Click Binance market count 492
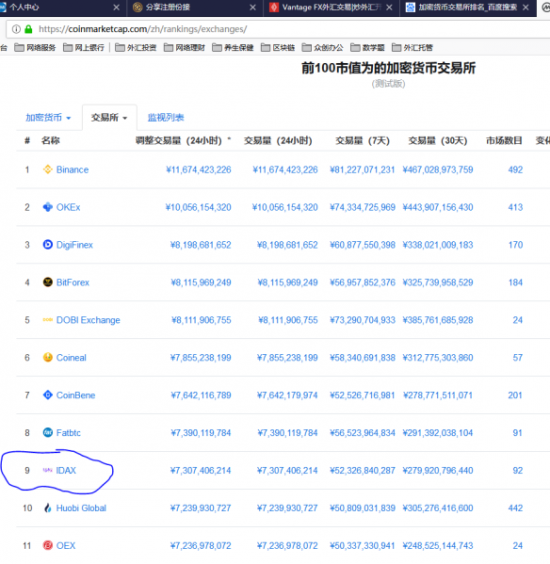550x564 pixels. tap(515, 169)
